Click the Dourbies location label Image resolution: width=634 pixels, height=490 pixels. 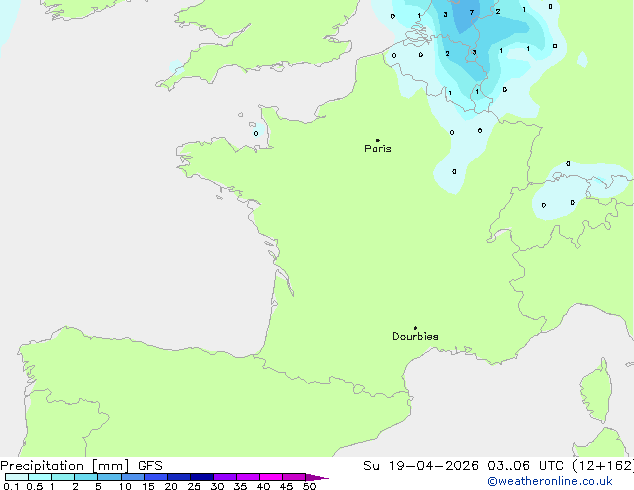click(415, 336)
